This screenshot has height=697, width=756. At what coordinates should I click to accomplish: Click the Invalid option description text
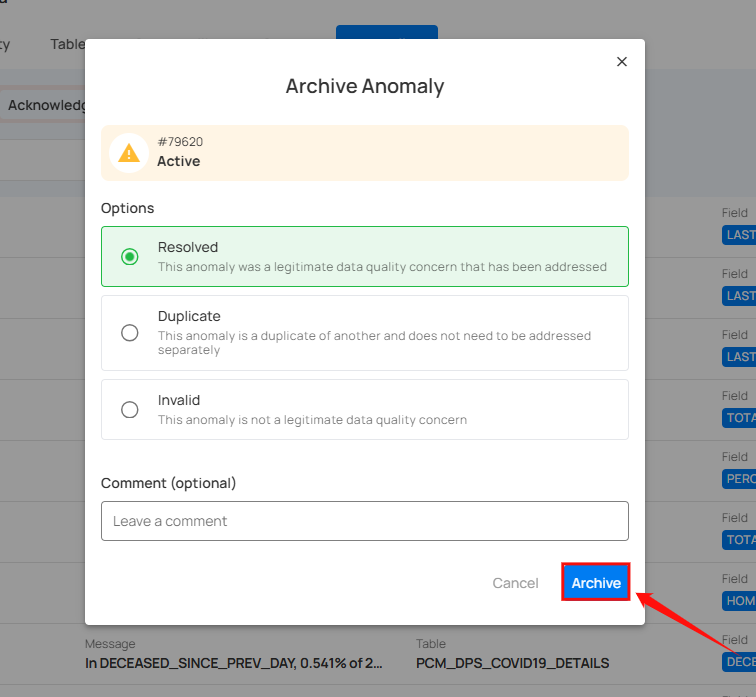(x=312, y=420)
